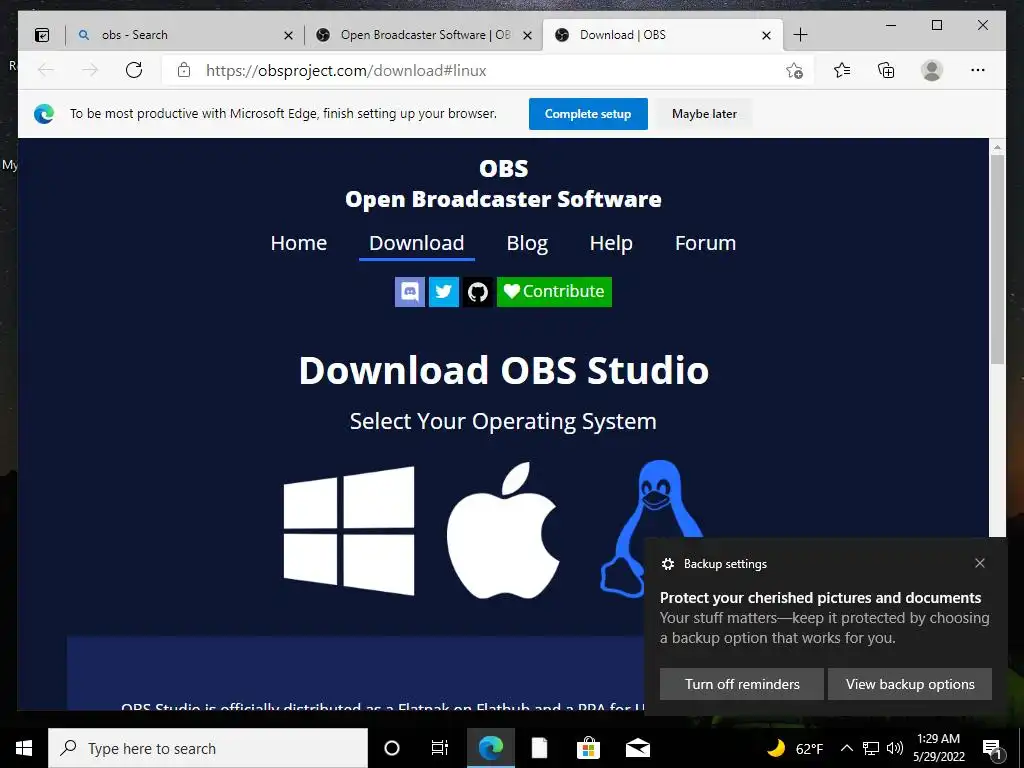Open the Download navigation link

[417, 243]
